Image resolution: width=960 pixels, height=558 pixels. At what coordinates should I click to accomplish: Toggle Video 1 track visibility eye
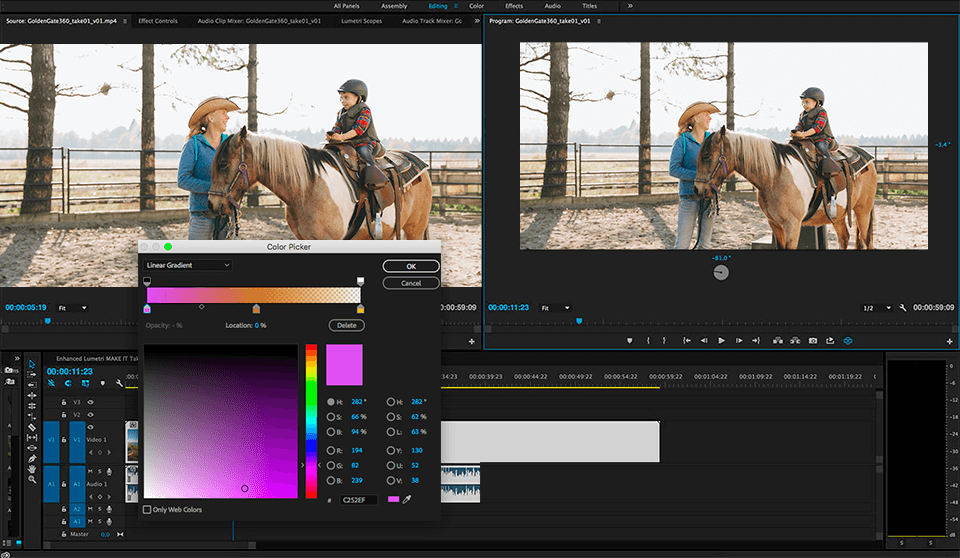point(91,427)
